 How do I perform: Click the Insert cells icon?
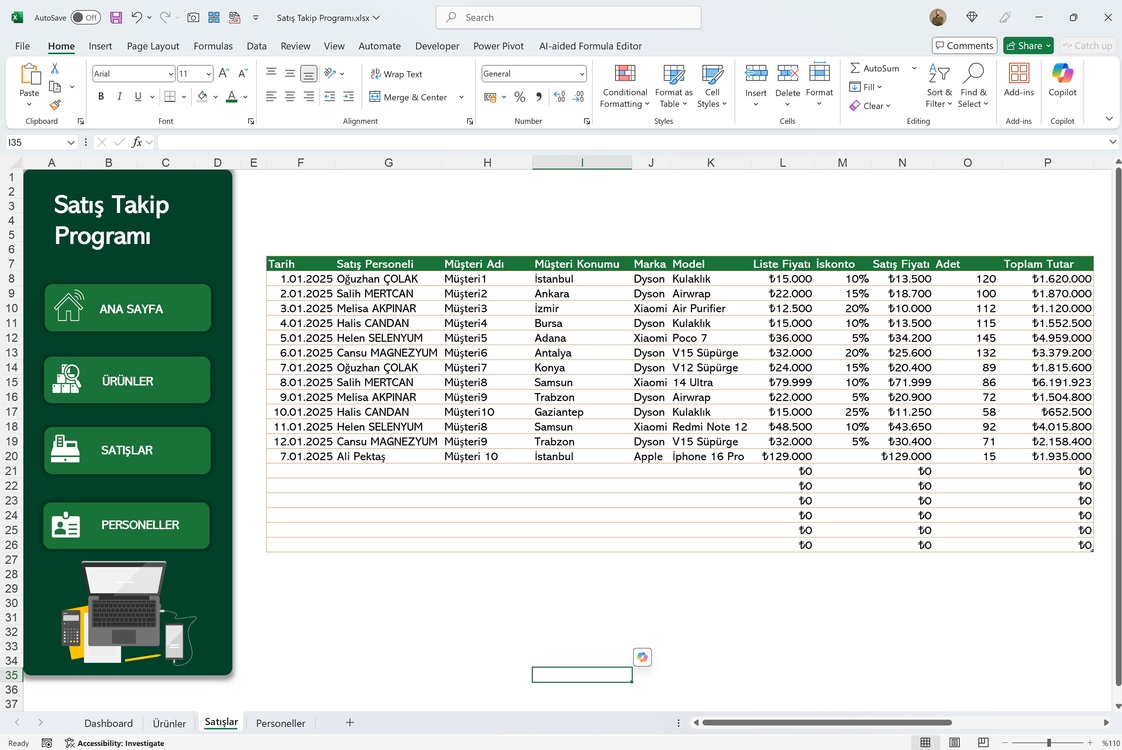(x=756, y=73)
